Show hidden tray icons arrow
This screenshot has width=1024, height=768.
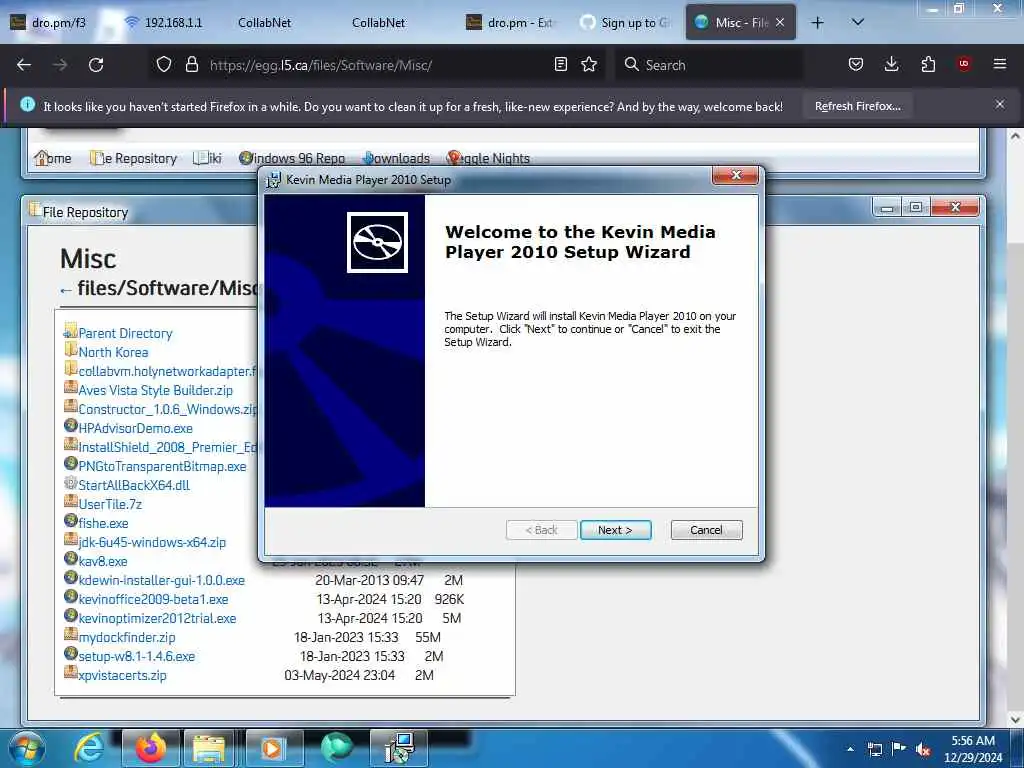click(x=850, y=749)
